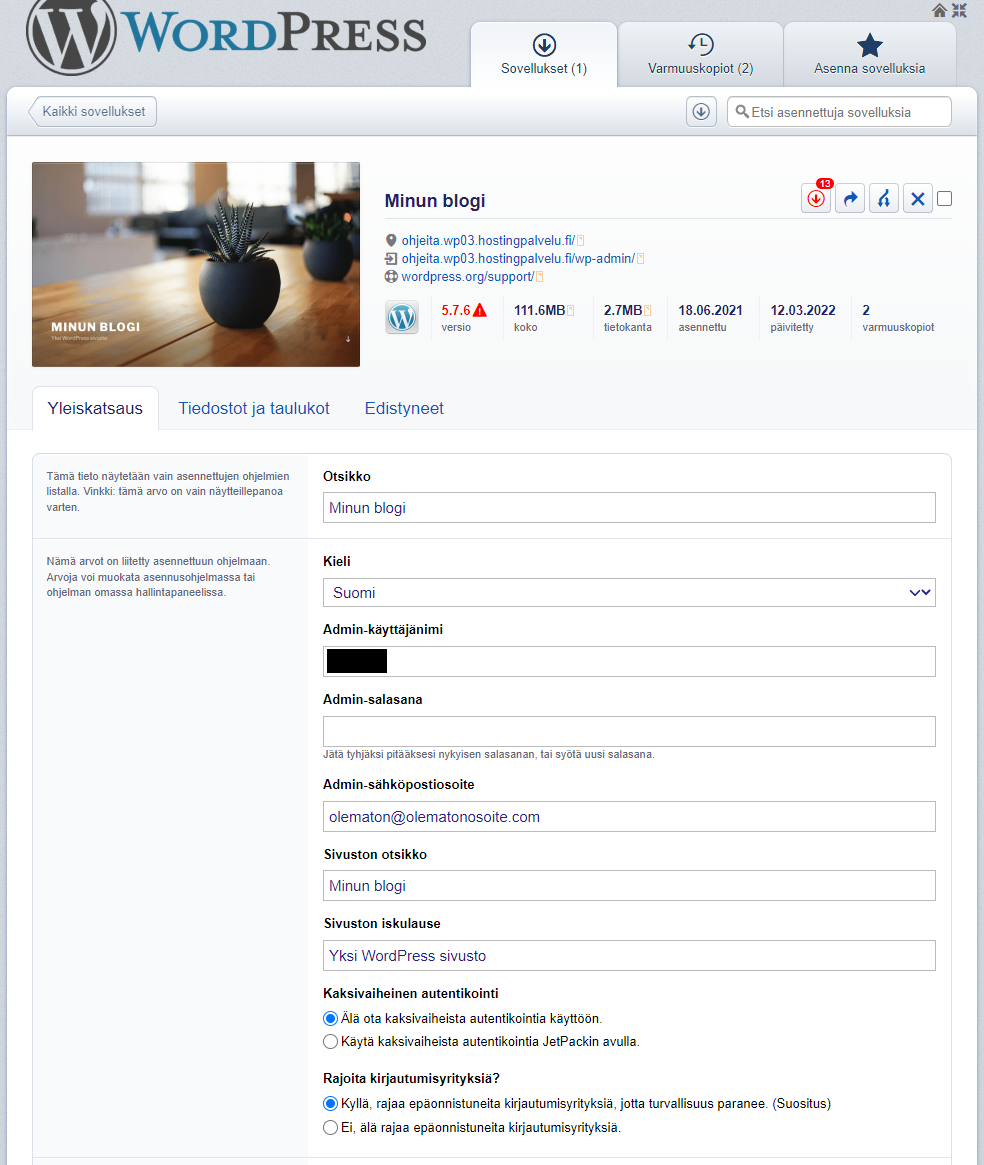Switch to the Tiedostot ja taulukot tab
This screenshot has height=1165, width=984.
[x=254, y=408]
